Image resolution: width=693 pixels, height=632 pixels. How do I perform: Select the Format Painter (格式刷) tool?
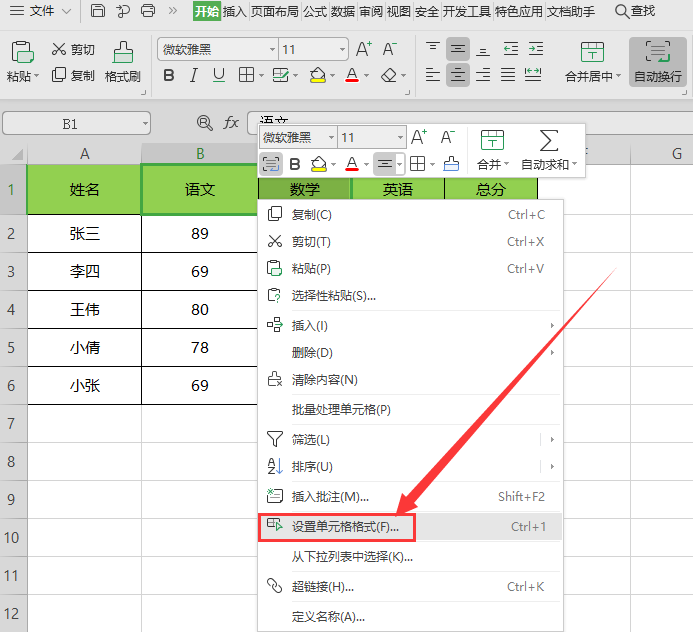(x=122, y=62)
